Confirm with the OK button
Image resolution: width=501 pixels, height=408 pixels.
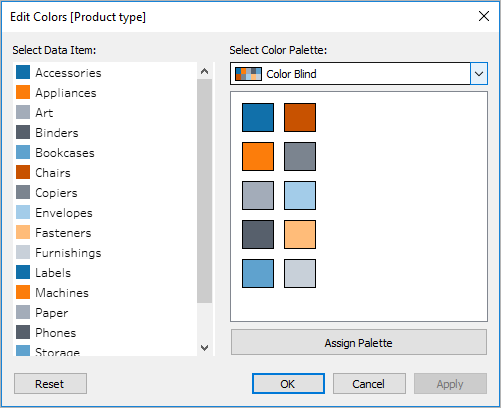pyautogui.click(x=288, y=384)
